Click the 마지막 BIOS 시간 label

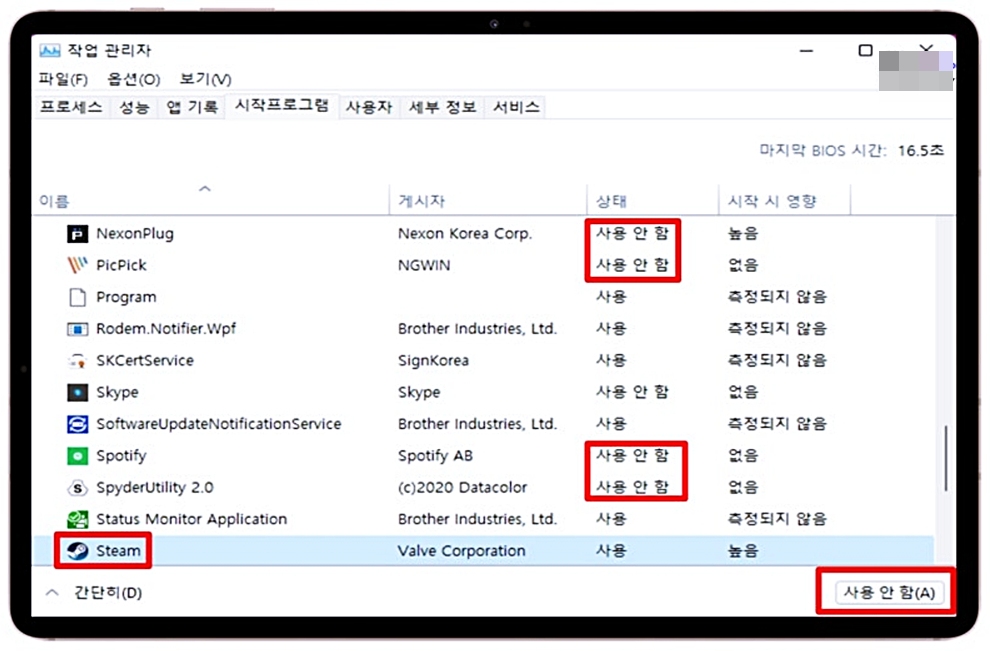(x=823, y=151)
